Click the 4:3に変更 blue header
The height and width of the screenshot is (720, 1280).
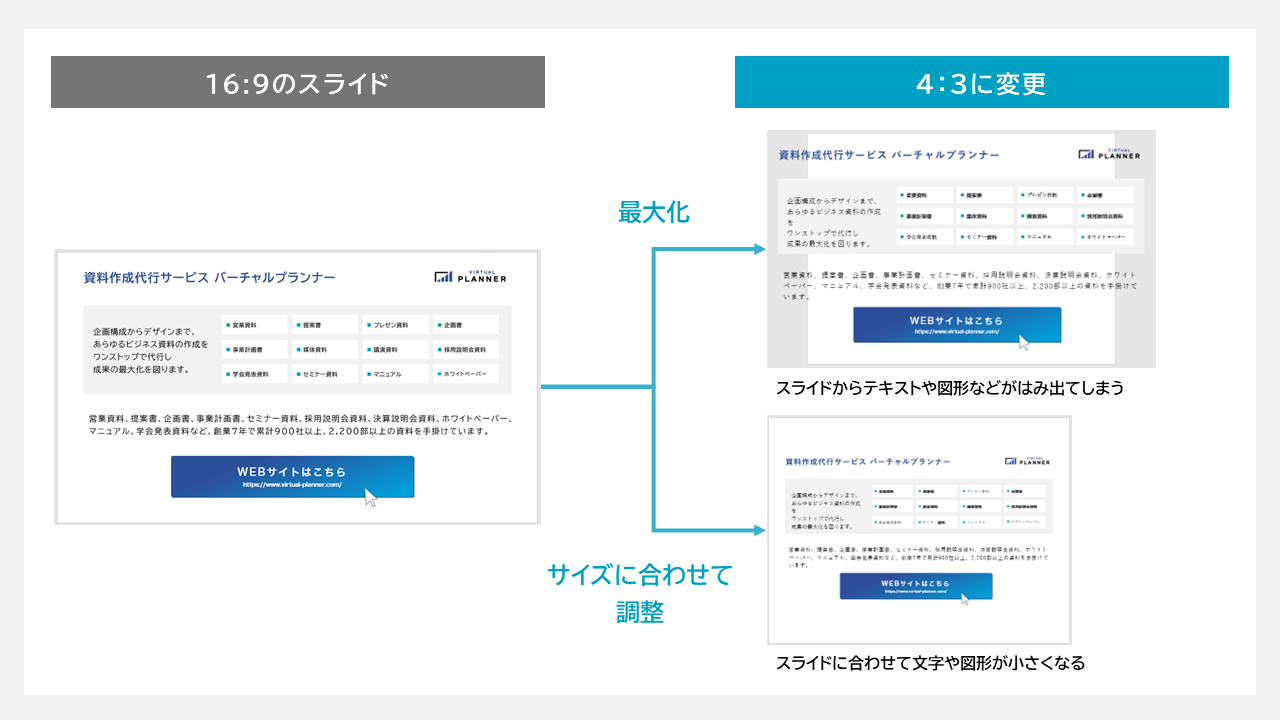pyautogui.click(x=981, y=82)
